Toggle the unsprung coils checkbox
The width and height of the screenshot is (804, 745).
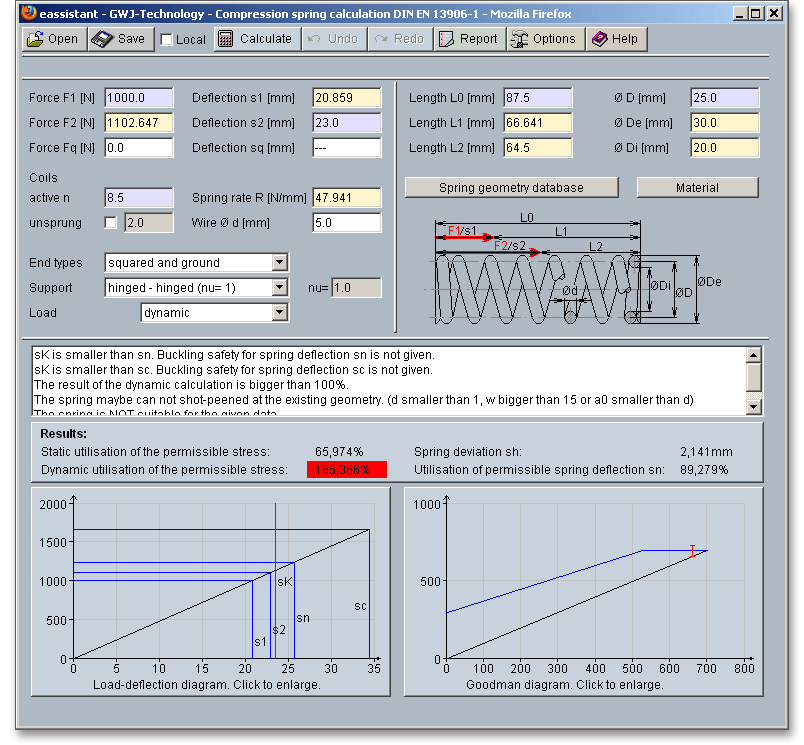[111, 222]
